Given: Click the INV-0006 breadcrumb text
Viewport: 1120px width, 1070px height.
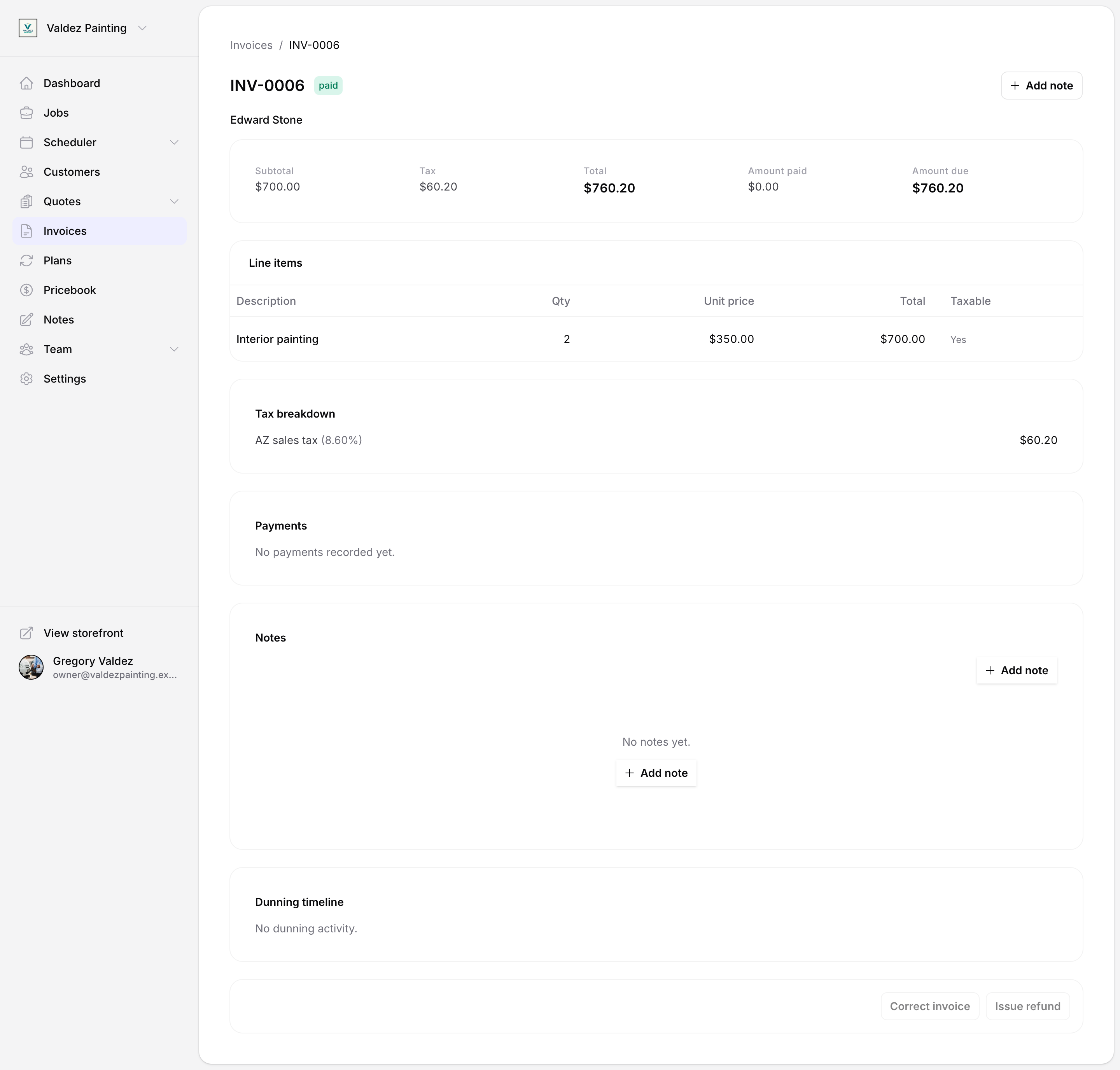Looking at the screenshot, I should 314,45.
